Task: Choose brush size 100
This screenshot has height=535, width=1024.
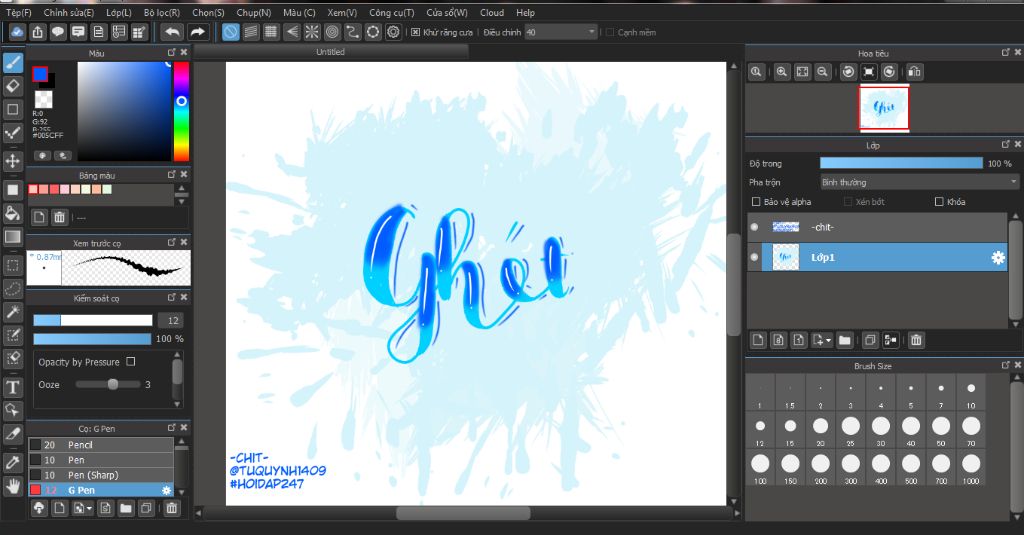Action: [760, 468]
